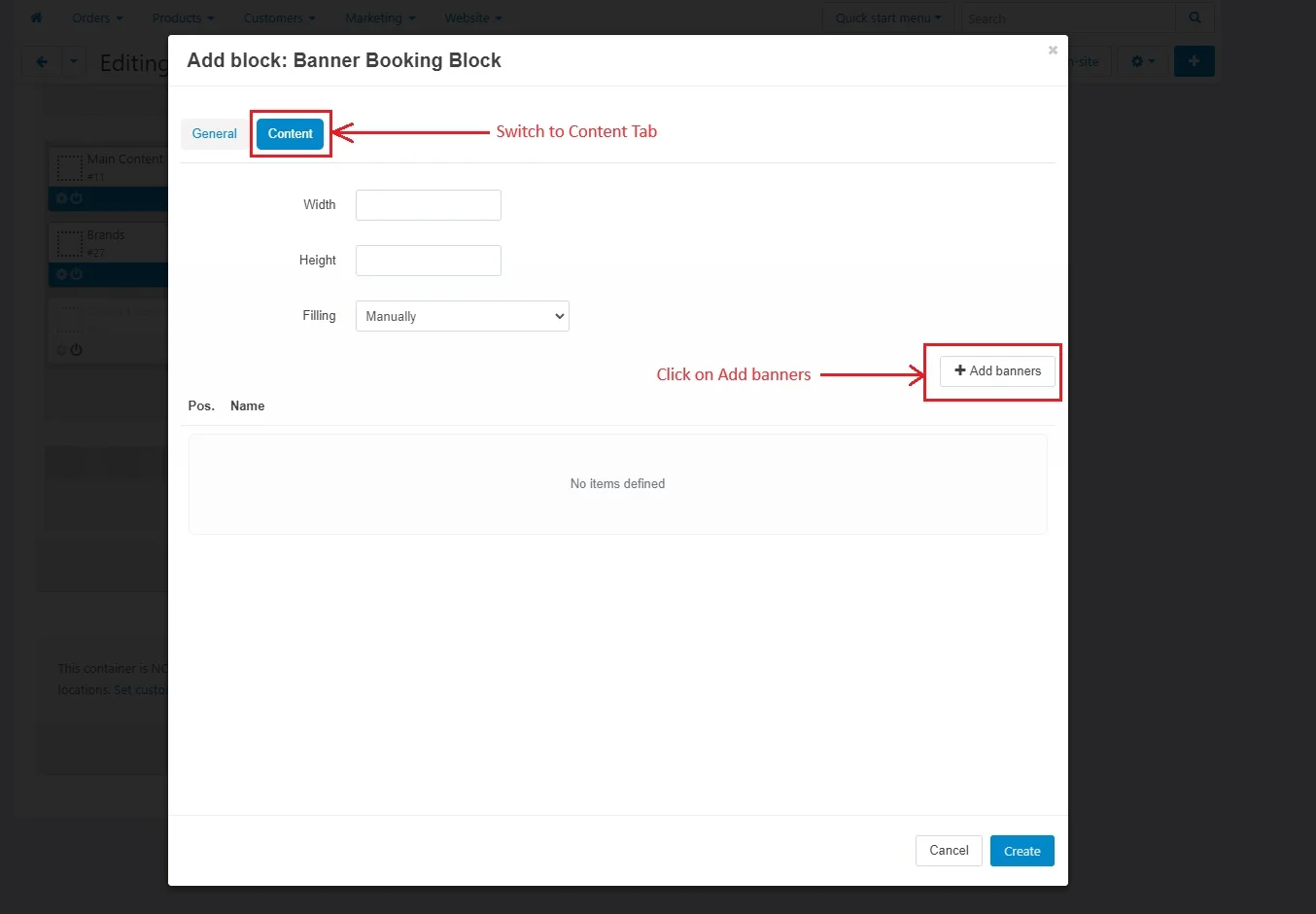The image size is (1316, 914).
Task: Open the Filling dropdown set to Manually
Action: (463, 316)
